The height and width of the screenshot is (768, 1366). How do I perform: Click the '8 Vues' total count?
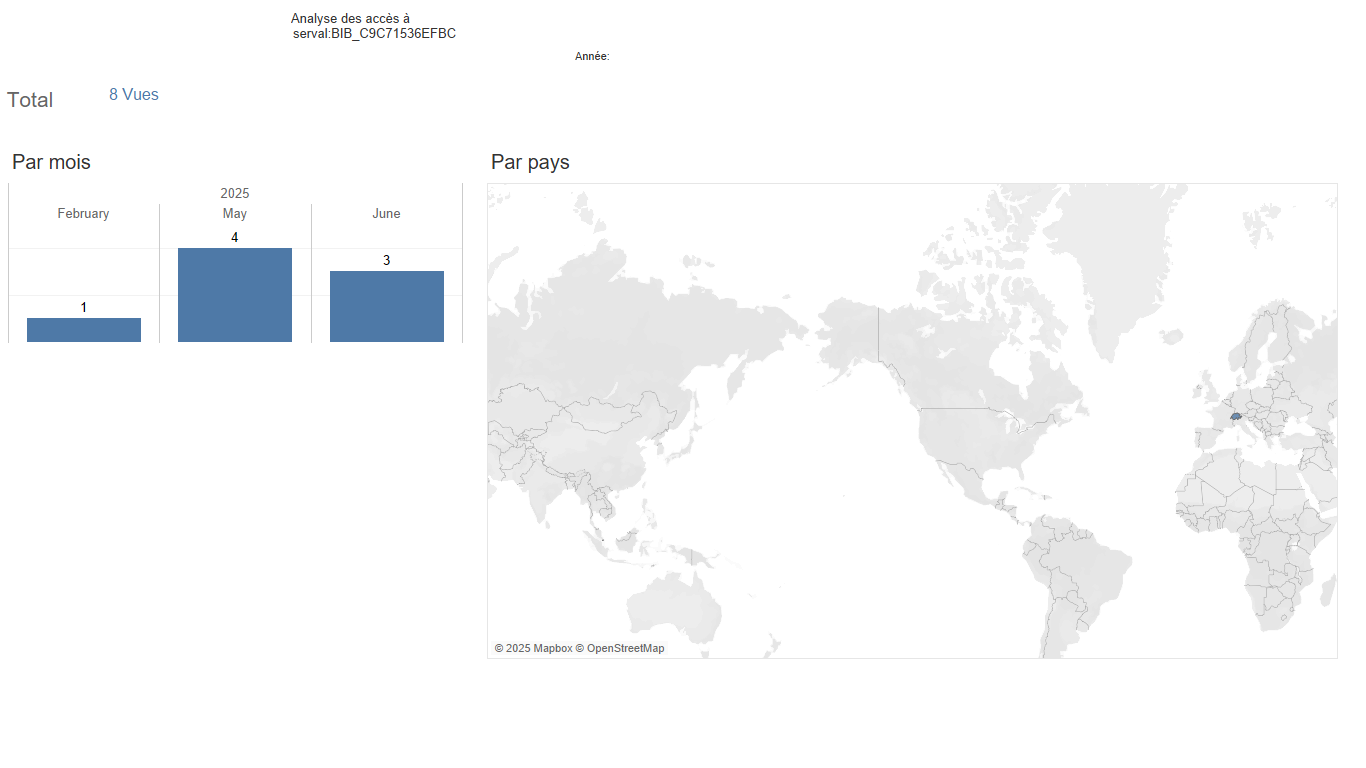[x=134, y=95]
